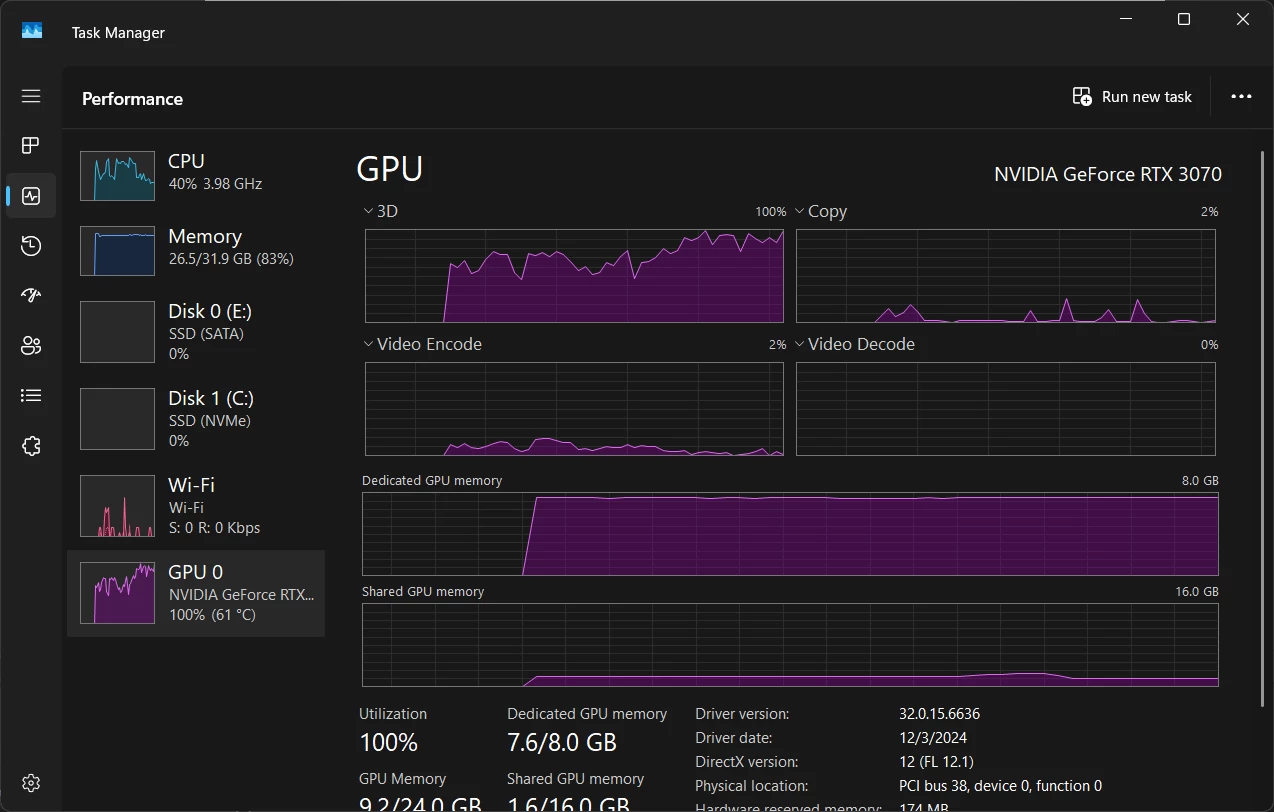
Task: Select the GPU 0 item
Action: pos(196,593)
